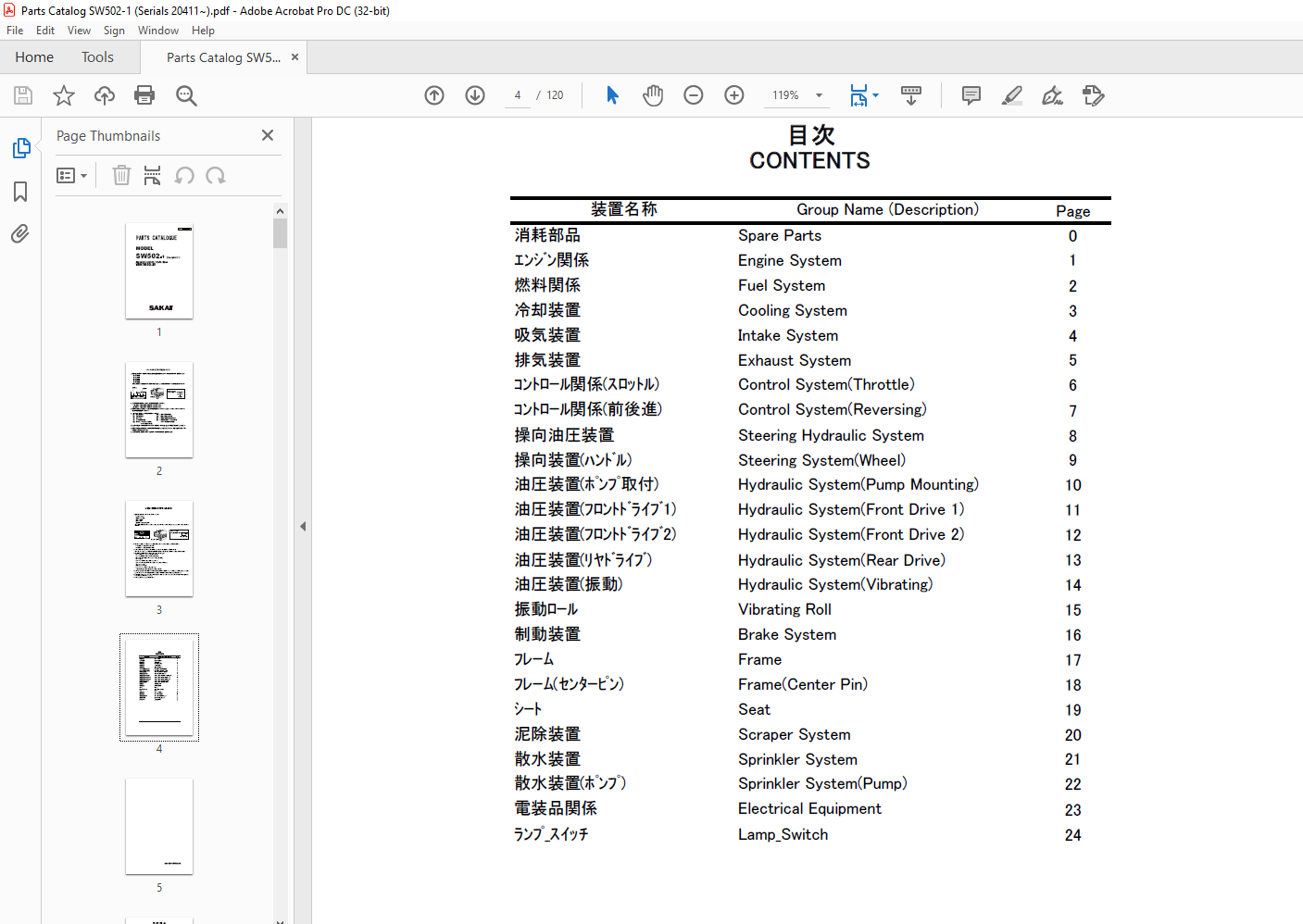Screen dimensions: 1303x924
Task: Activate the Selection arrow tool
Action: [x=612, y=95]
